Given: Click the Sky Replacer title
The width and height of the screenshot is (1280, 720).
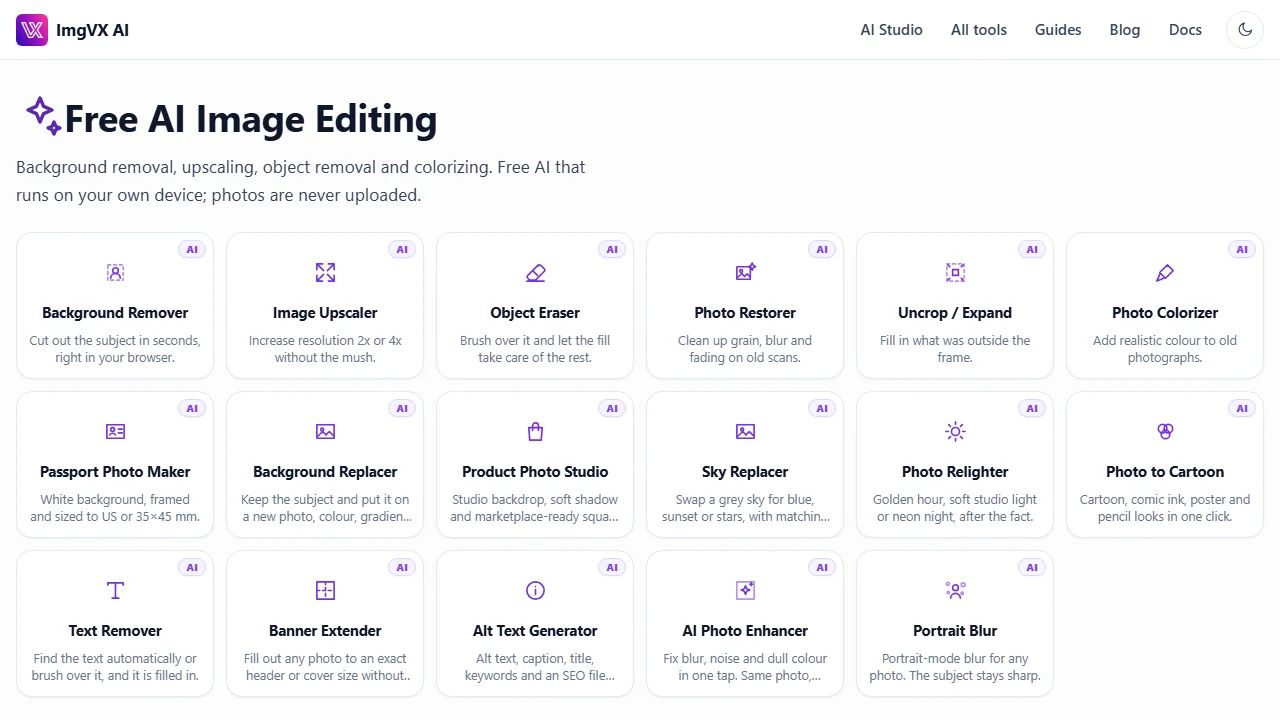Looking at the screenshot, I should tap(745, 472).
